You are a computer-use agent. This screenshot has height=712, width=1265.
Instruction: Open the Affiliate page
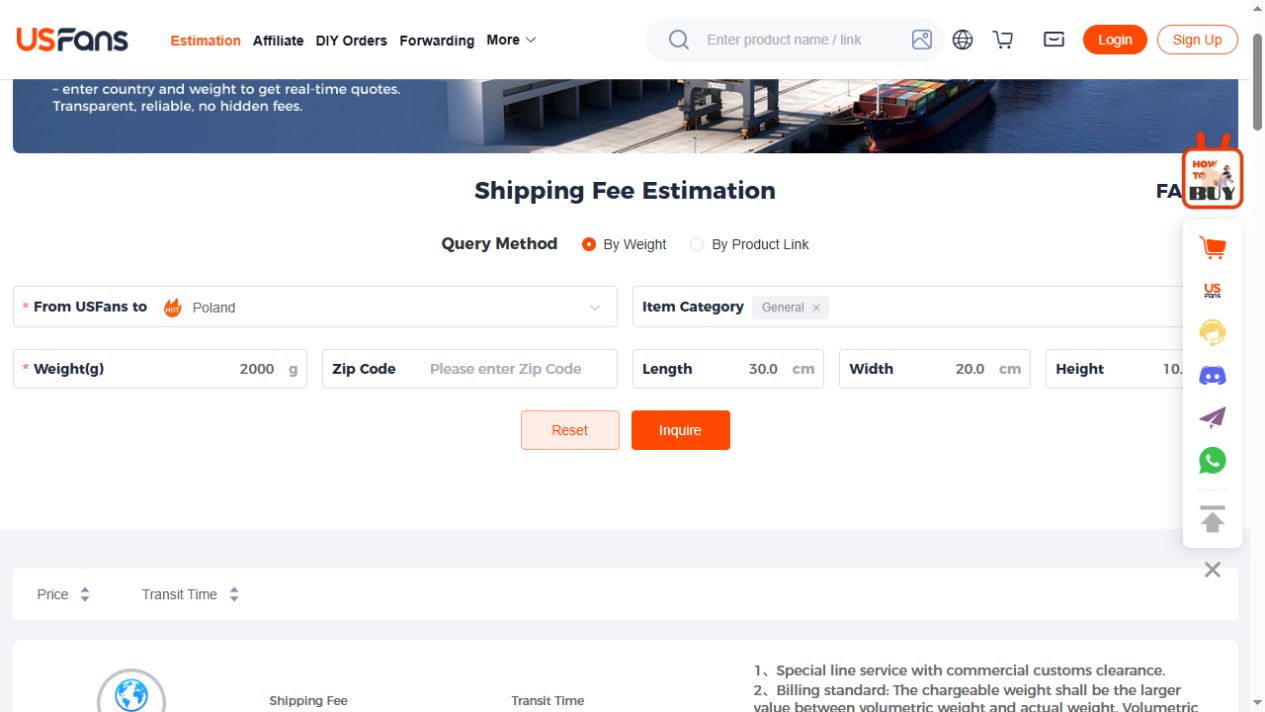[278, 40]
